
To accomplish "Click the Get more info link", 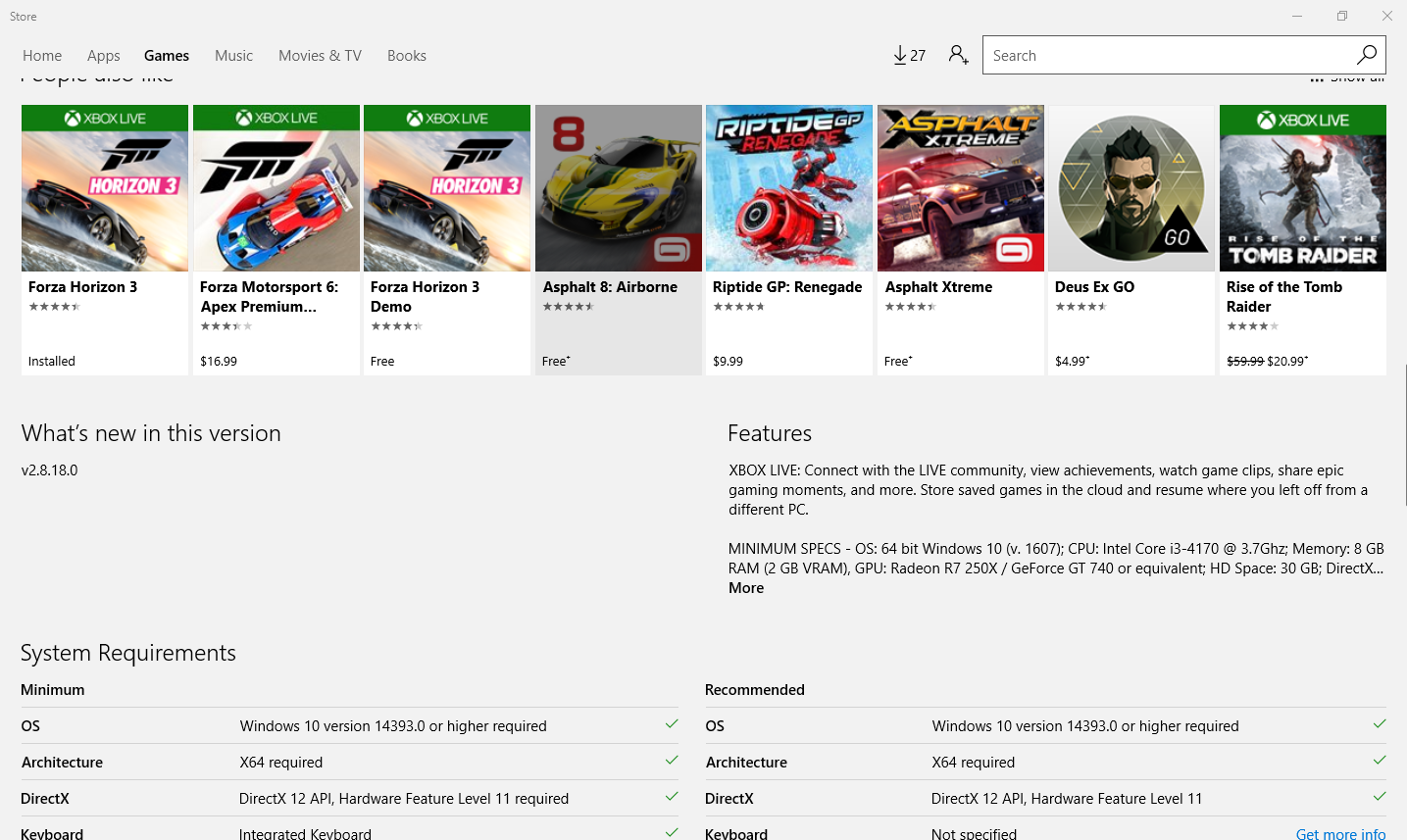I will [x=1340, y=834].
